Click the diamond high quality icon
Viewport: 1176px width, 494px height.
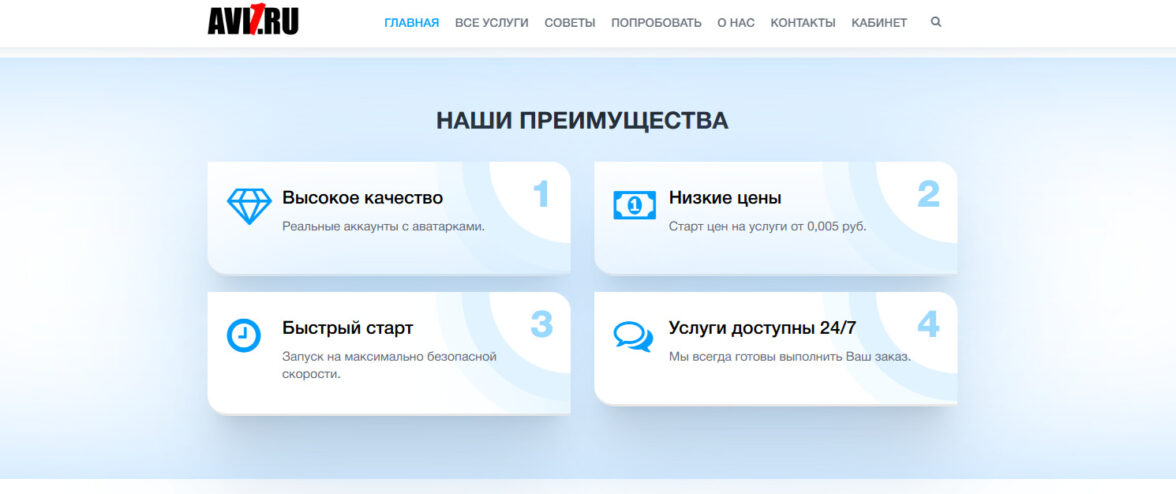coord(249,206)
